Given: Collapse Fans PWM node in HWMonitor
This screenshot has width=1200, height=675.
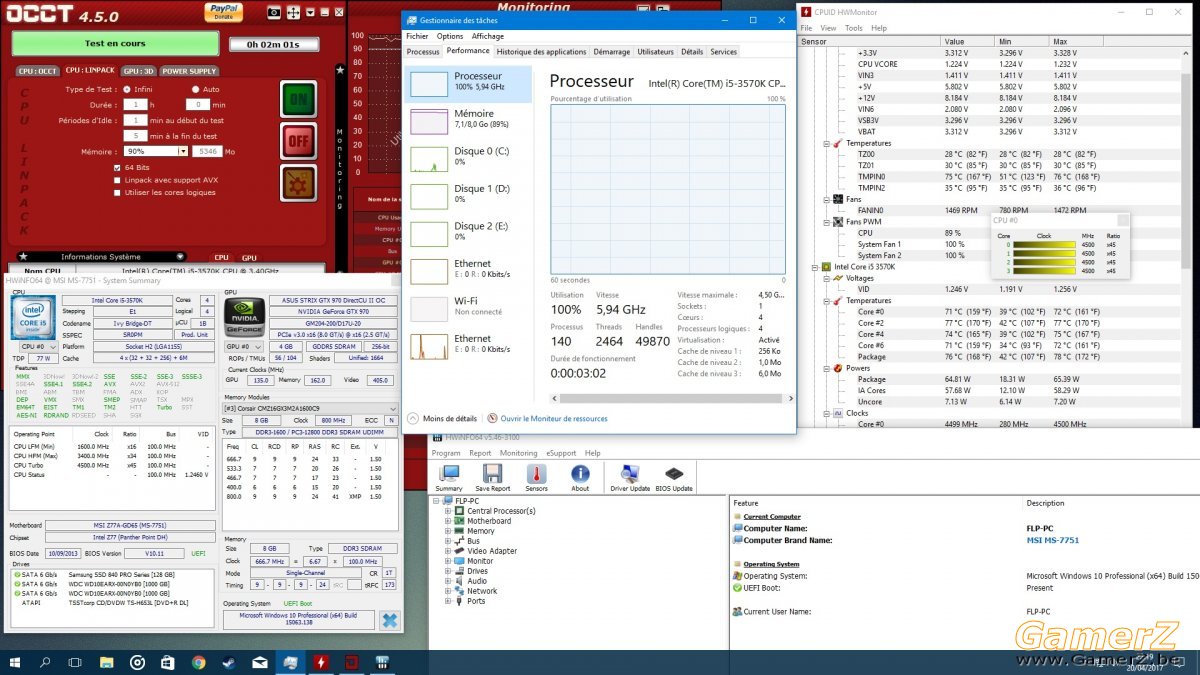Looking at the screenshot, I should [827, 221].
